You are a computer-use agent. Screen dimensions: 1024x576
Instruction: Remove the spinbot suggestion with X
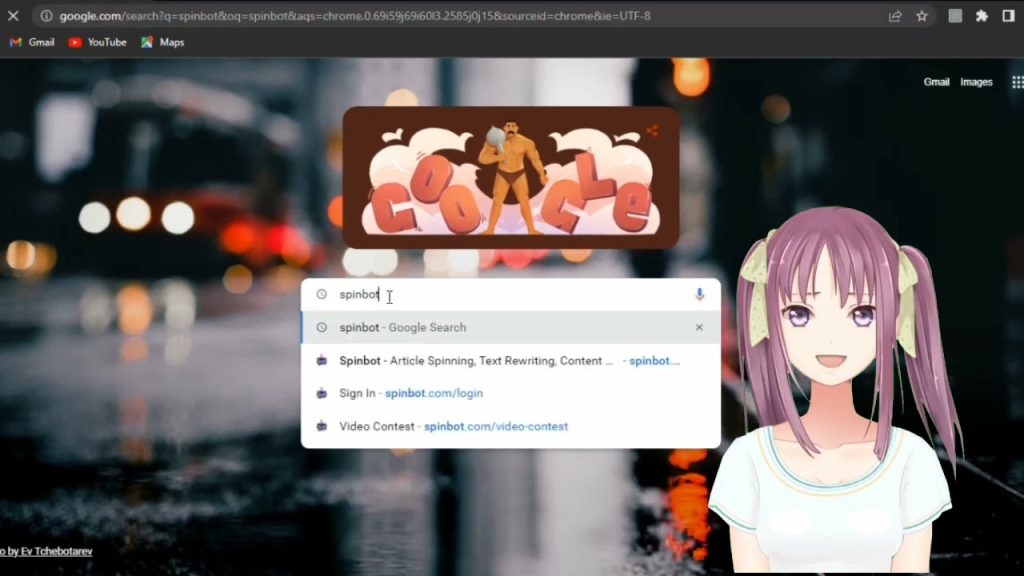[699, 327]
